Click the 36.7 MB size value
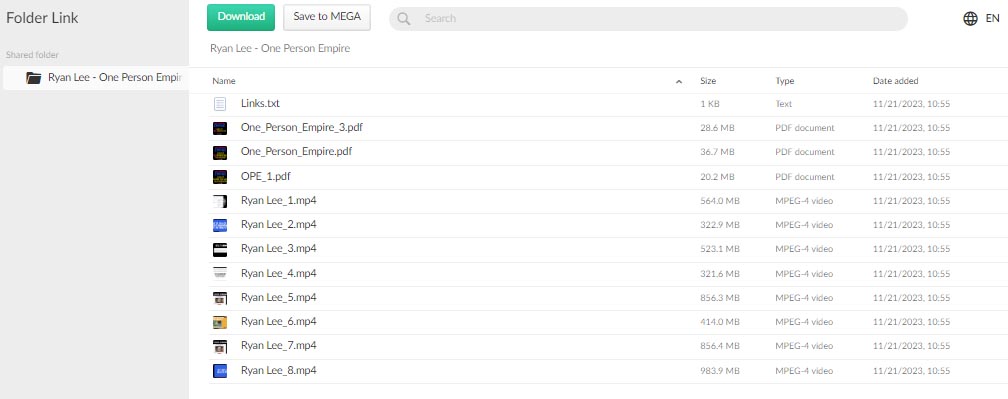This screenshot has height=399, width=1008. click(717, 152)
